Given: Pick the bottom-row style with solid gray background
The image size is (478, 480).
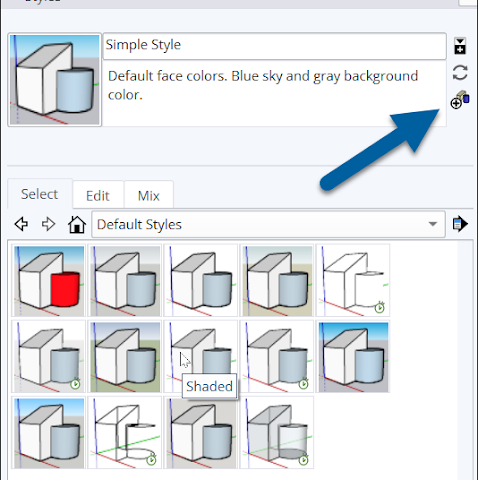Looking at the screenshot, I should pyautogui.click(x=201, y=432).
